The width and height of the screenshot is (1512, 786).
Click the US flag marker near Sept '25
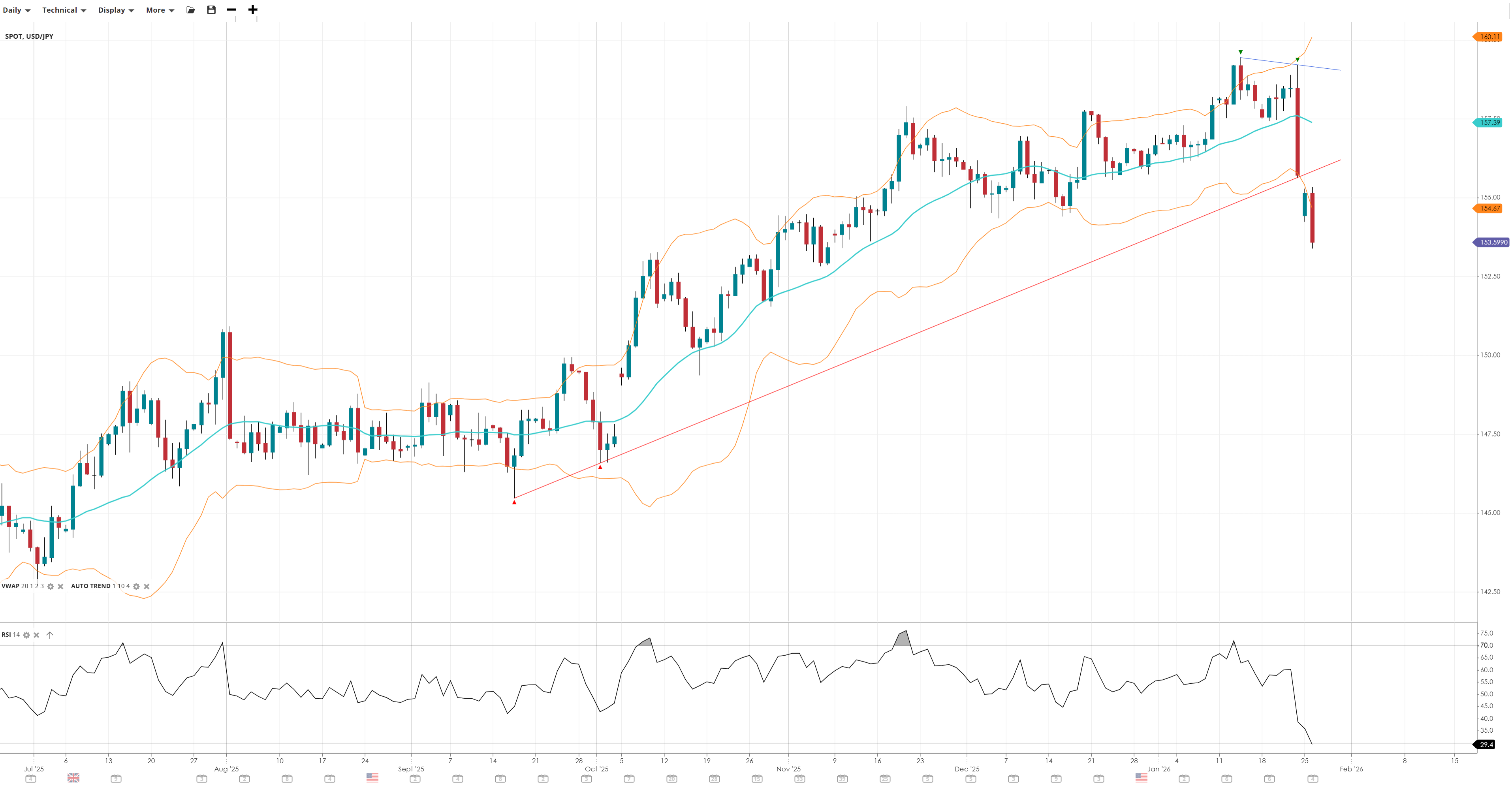pyautogui.click(x=372, y=778)
